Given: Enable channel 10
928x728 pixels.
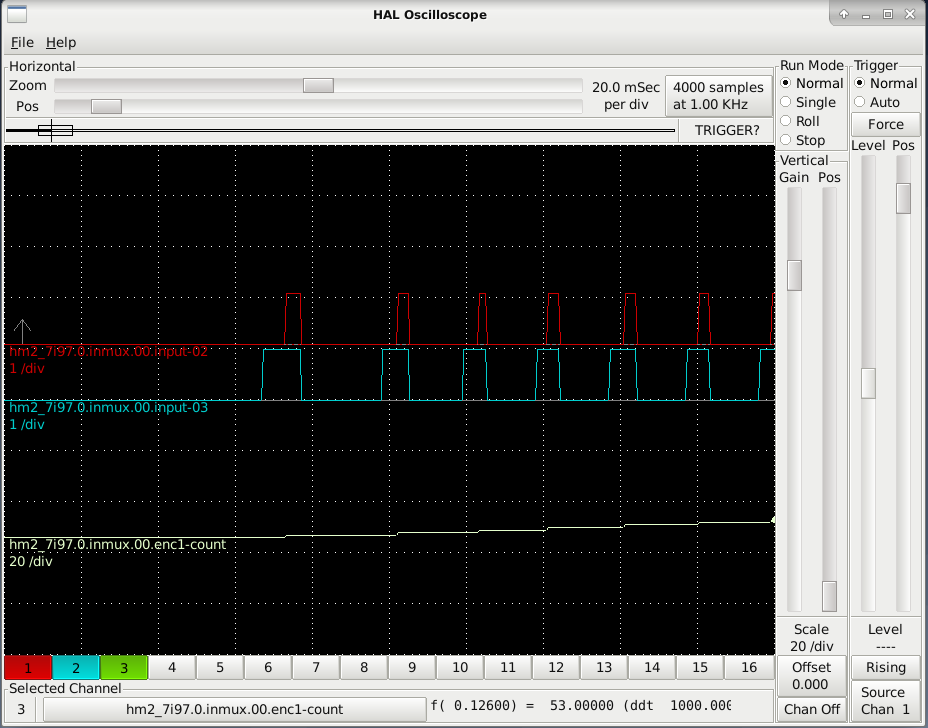Looking at the screenshot, I should (460, 668).
